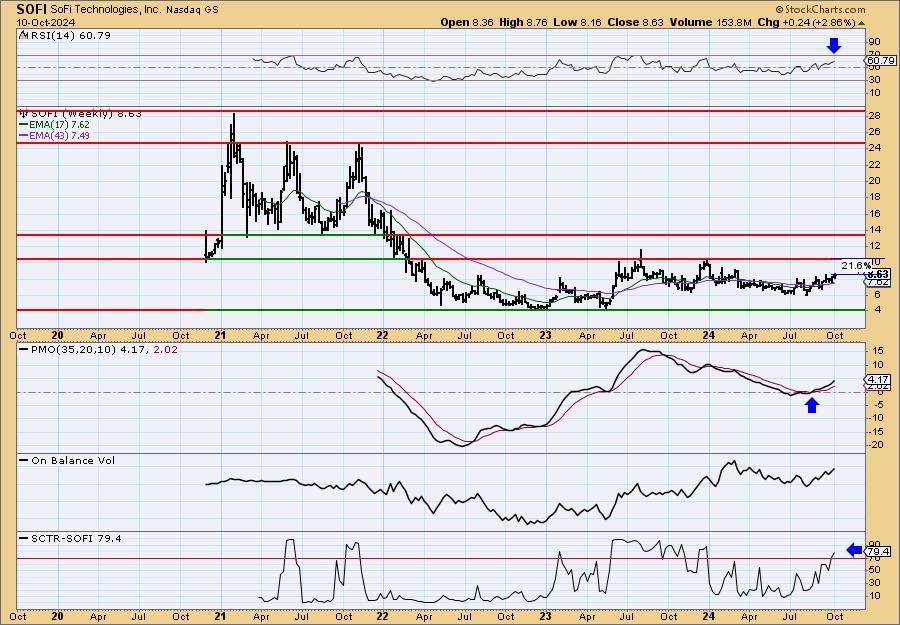The image size is (900, 625).
Task: Click the EMA(43) 7.49 legend entry
Action: point(61,135)
